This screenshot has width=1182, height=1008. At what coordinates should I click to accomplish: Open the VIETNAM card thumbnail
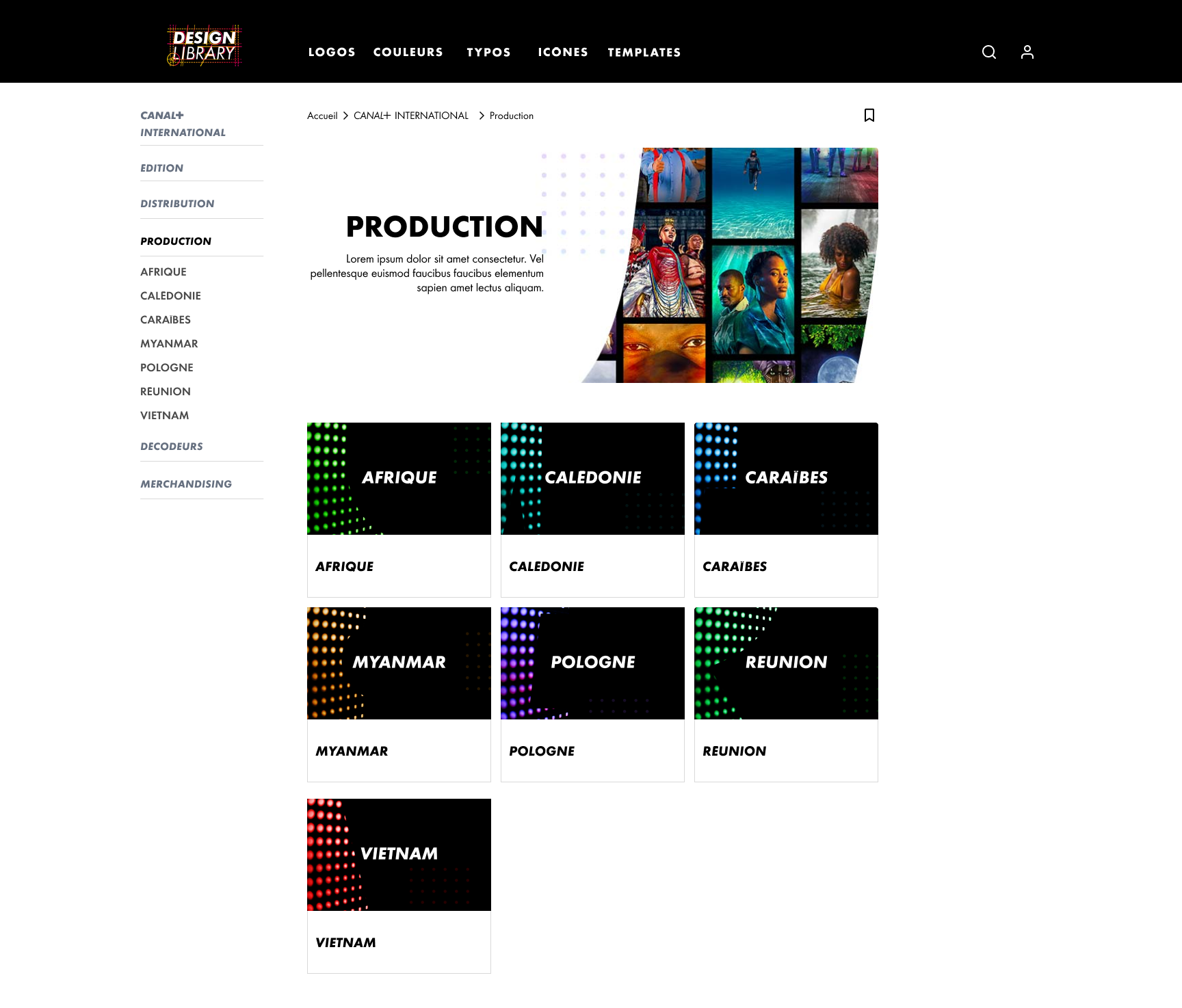pyautogui.click(x=399, y=855)
